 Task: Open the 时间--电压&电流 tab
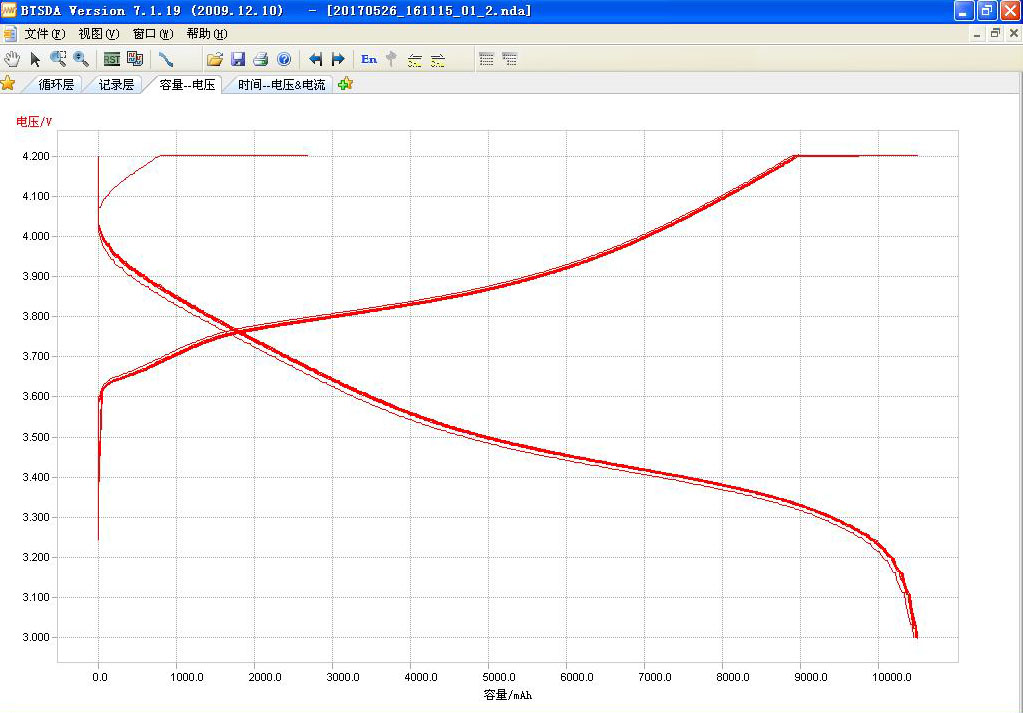(x=281, y=85)
